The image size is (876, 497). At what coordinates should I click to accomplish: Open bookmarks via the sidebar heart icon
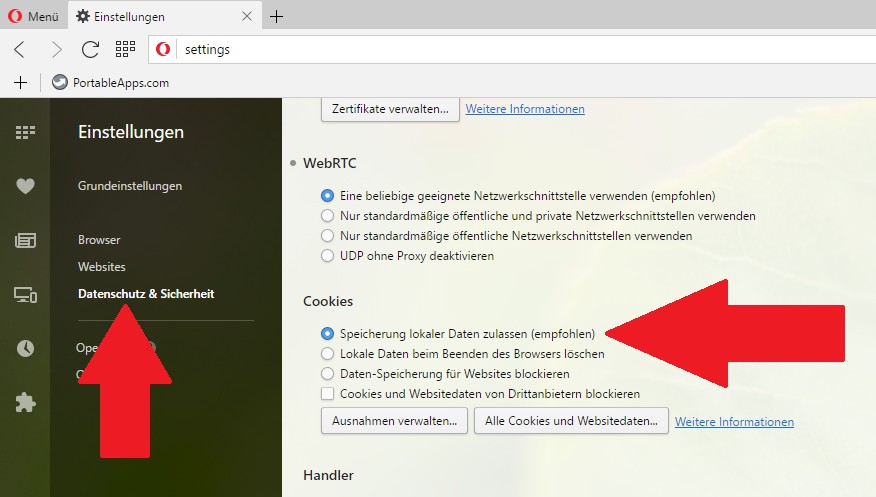tap(25, 186)
